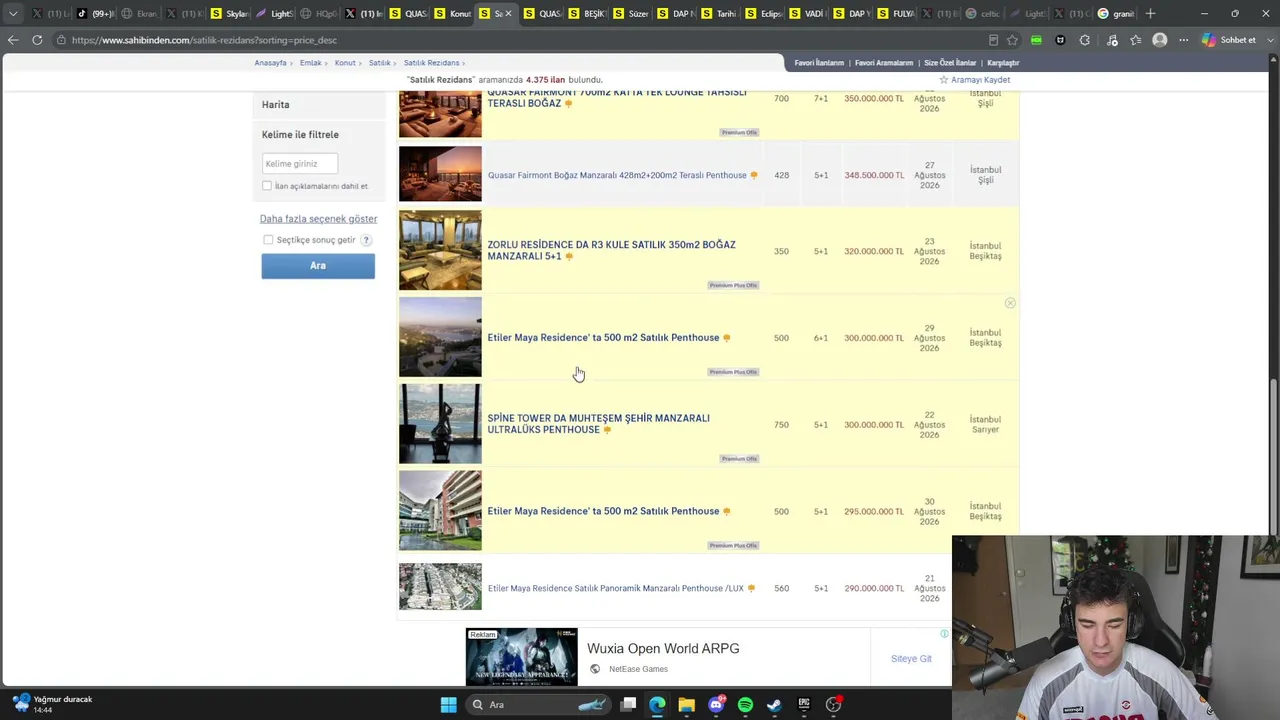The image size is (1280, 720).
Task: Open the browser profile avatar
Action: pyautogui.click(x=1160, y=40)
